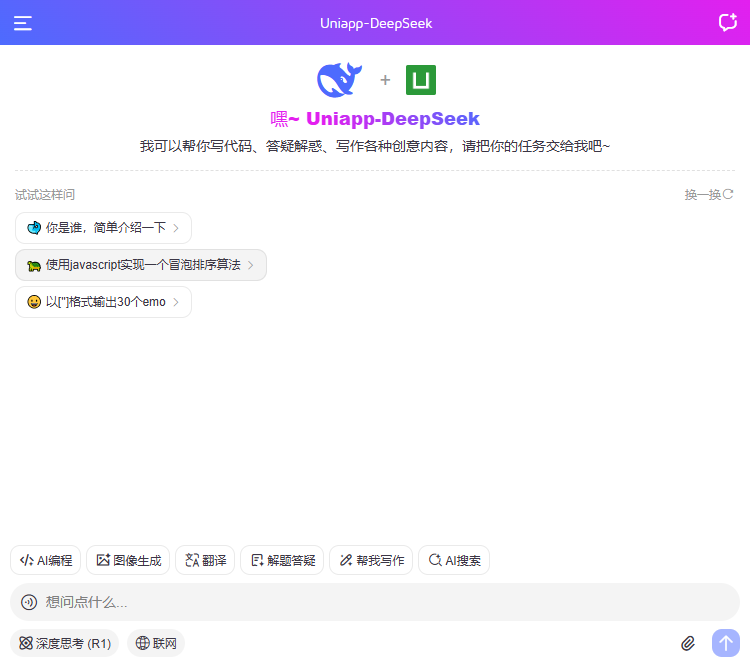This screenshot has width=750, height=667.
Task: Click the DeepSeek whale logo
Action: [339, 80]
